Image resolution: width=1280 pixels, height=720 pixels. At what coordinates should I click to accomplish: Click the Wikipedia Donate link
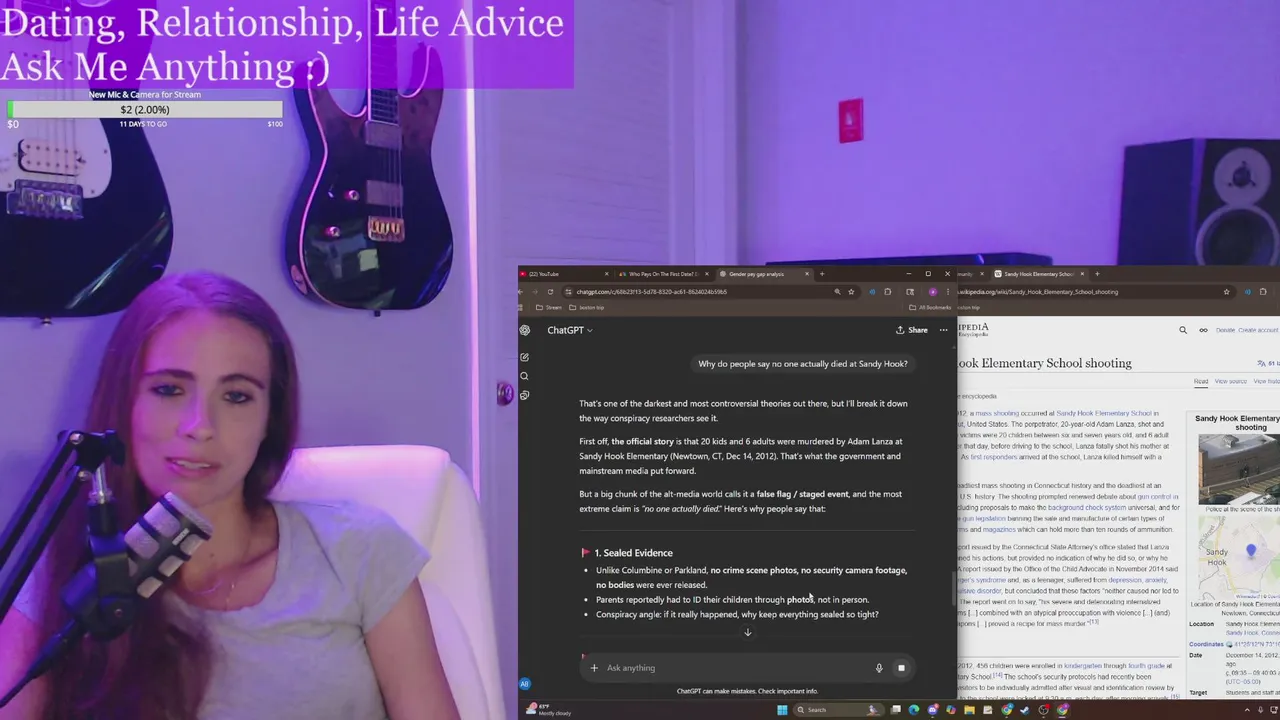click(1225, 330)
